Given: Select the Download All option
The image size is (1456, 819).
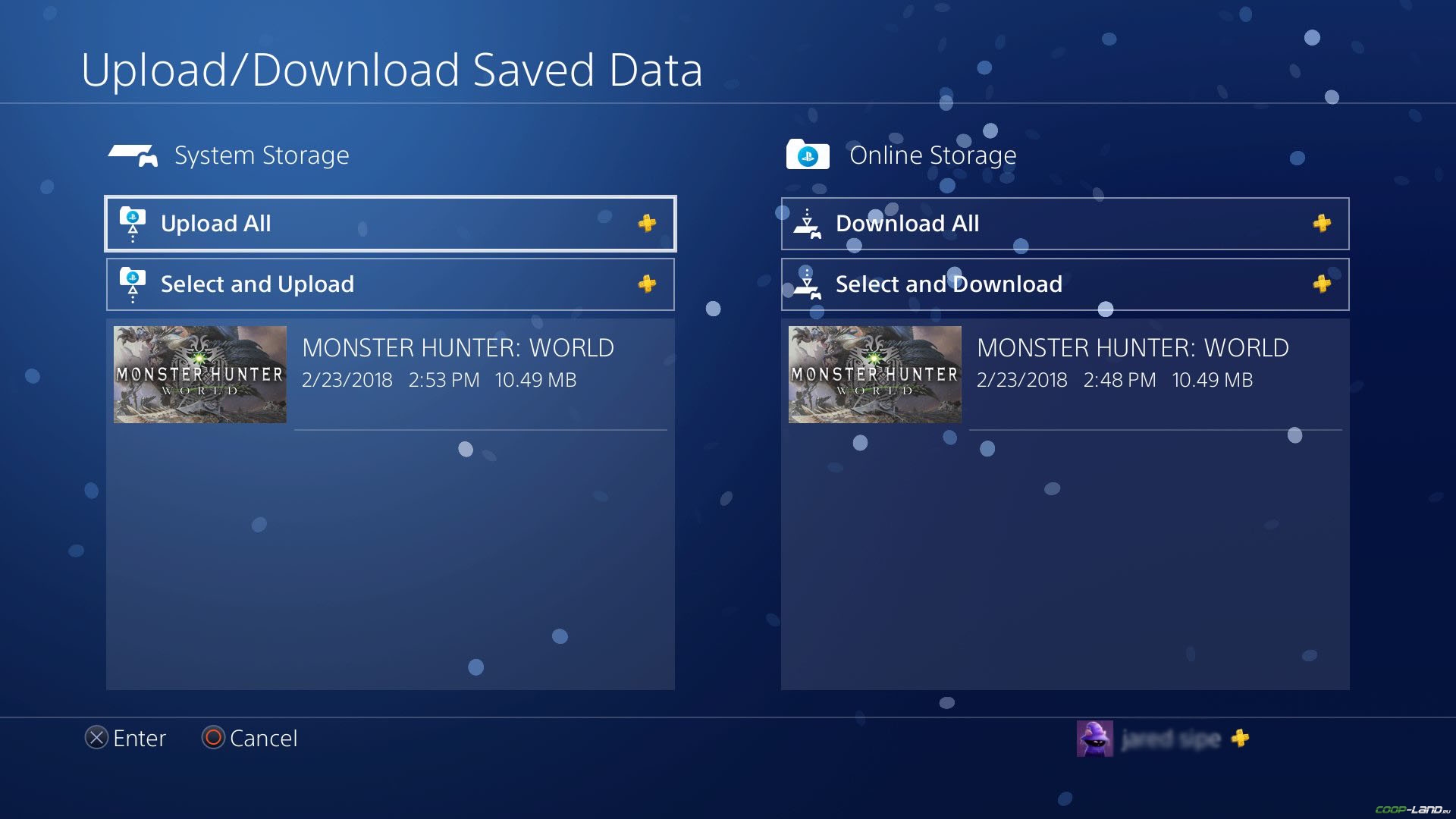Looking at the screenshot, I should [x=1065, y=224].
